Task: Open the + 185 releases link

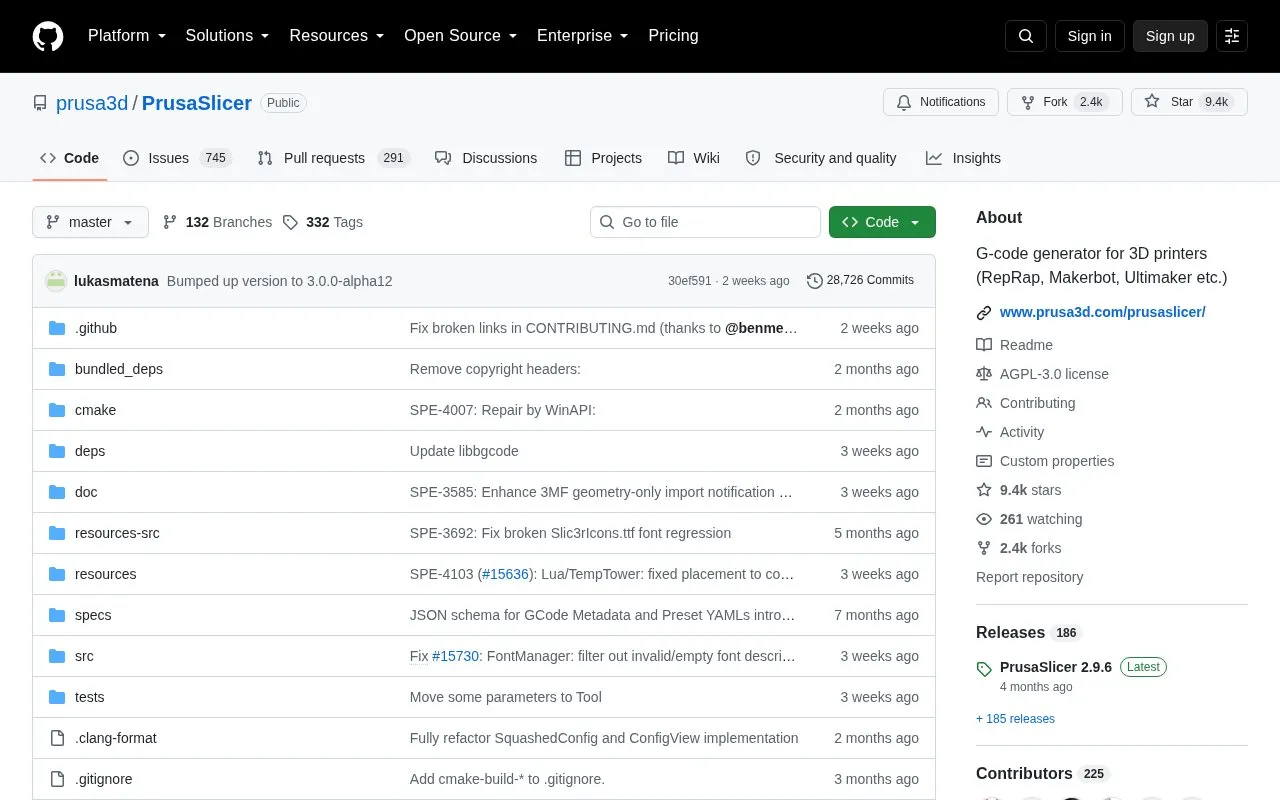Action: tap(1015, 719)
